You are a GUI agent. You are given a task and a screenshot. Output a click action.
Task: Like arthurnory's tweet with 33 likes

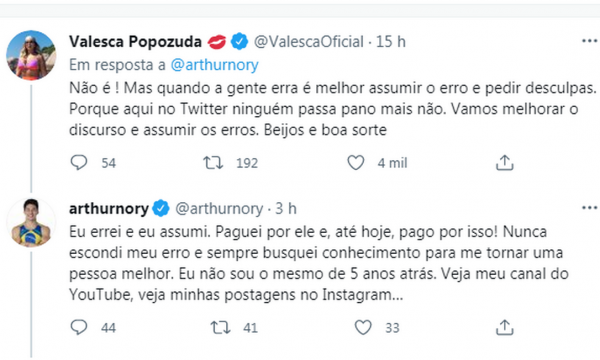(x=363, y=327)
